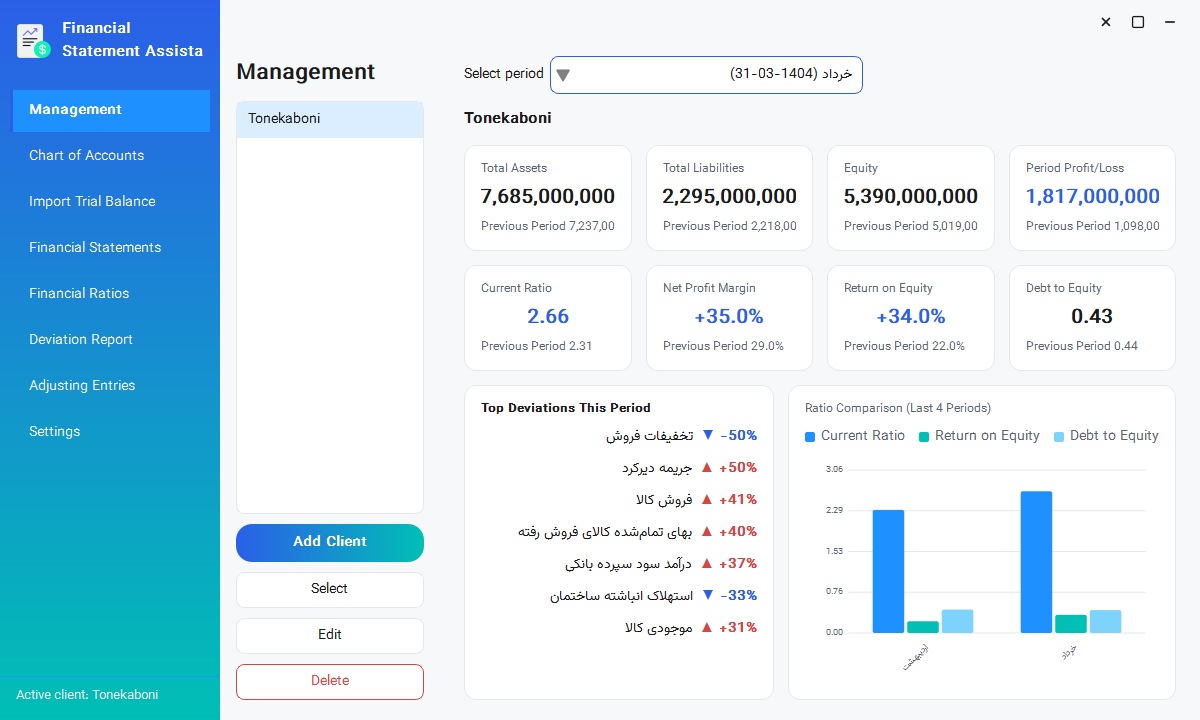This screenshot has height=720, width=1200.
Task: Click 'Ratio Comparison (Last 4 Periods)' chart title
Action: [x=898, y=408]
